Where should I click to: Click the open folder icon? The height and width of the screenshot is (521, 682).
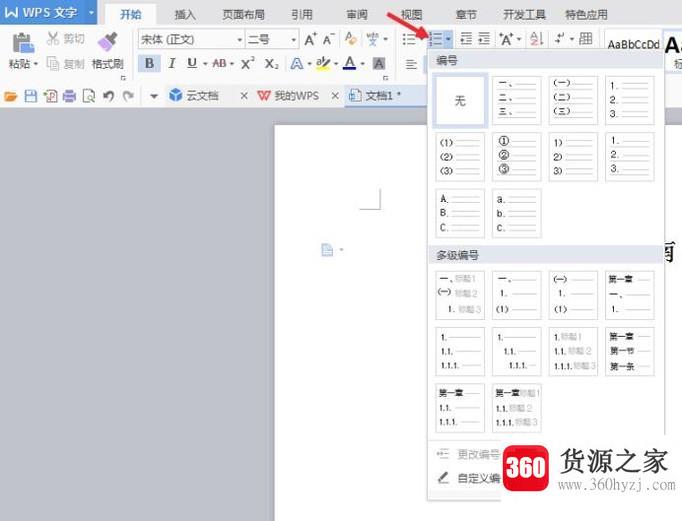(x=10, y=96)
